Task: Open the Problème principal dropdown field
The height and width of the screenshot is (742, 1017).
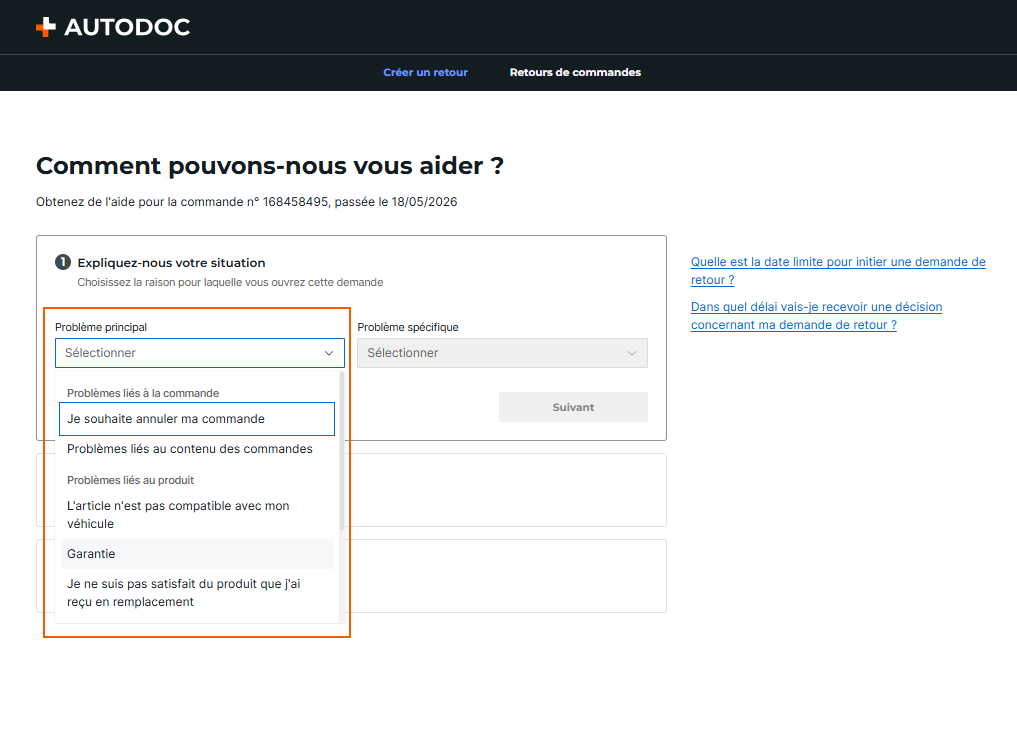Action: click(x=200, y=353)
